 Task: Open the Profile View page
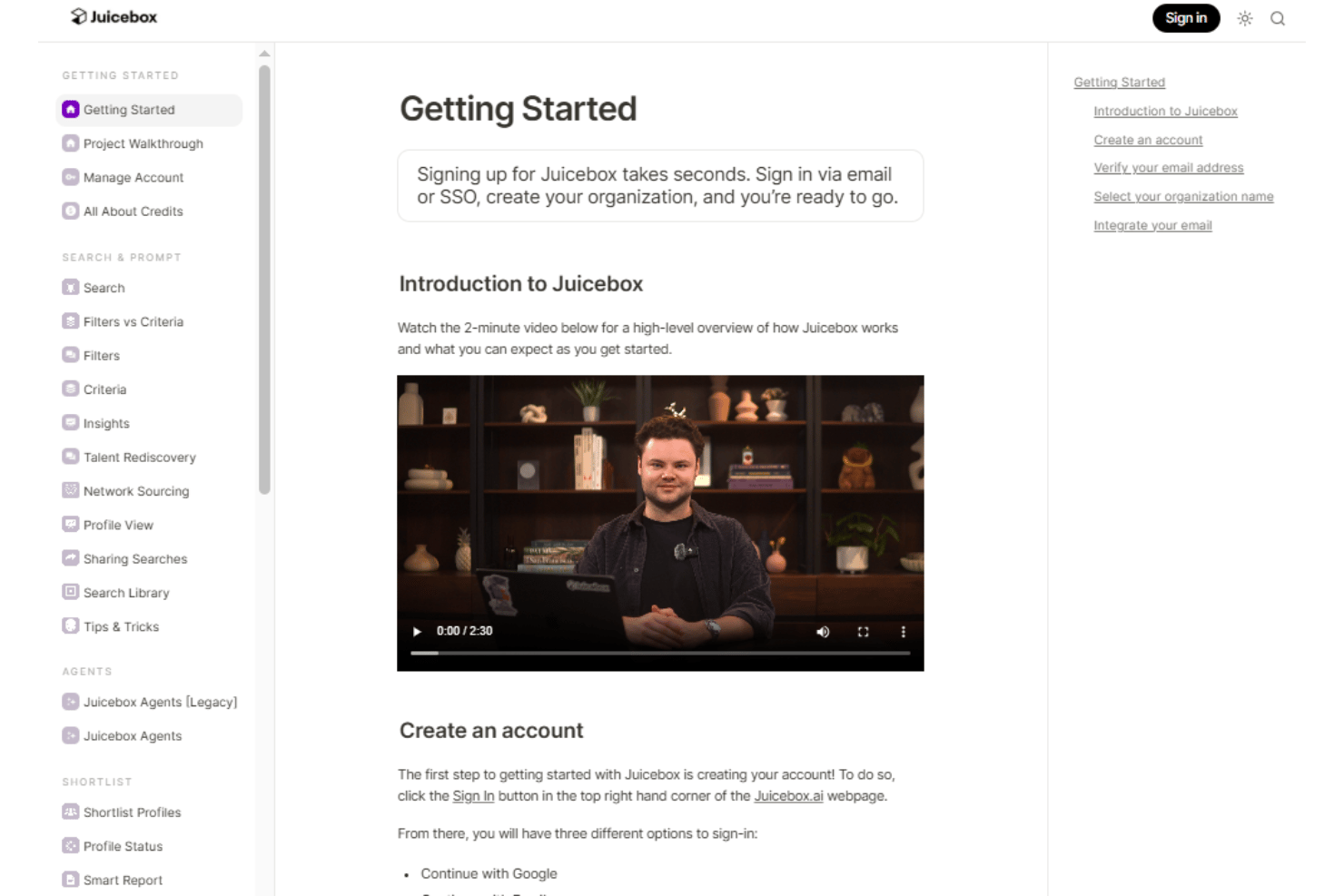click(x=118, y=525)
